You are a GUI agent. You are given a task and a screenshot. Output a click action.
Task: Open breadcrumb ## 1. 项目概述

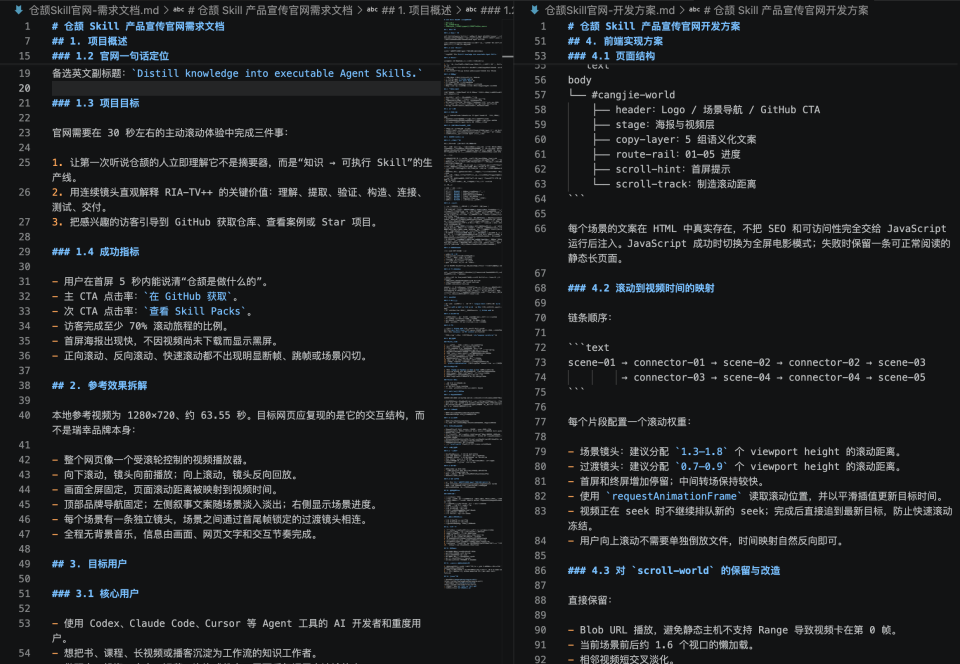416,10
